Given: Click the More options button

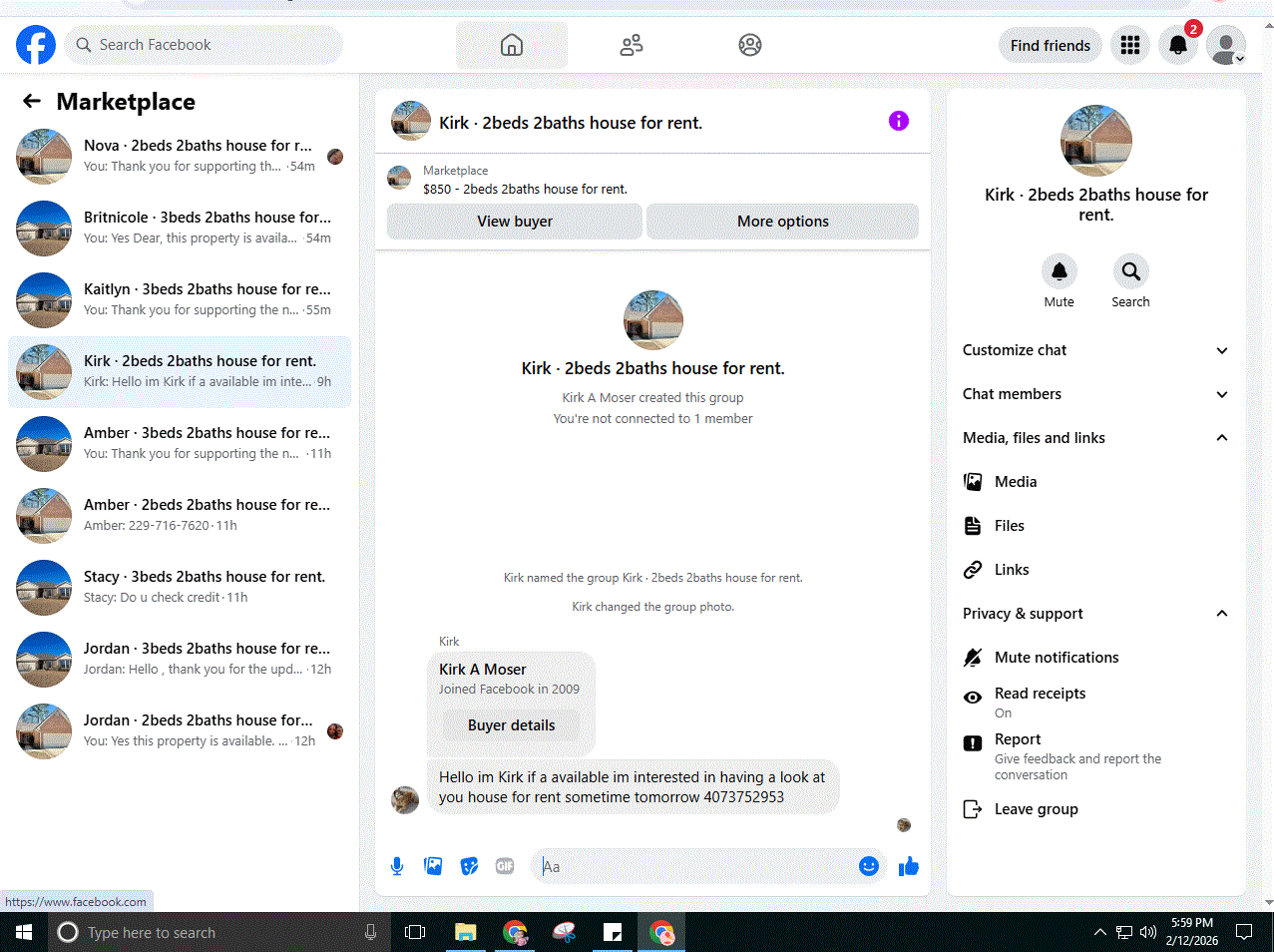Looking at the screenshot, I should tap(783, 222).
